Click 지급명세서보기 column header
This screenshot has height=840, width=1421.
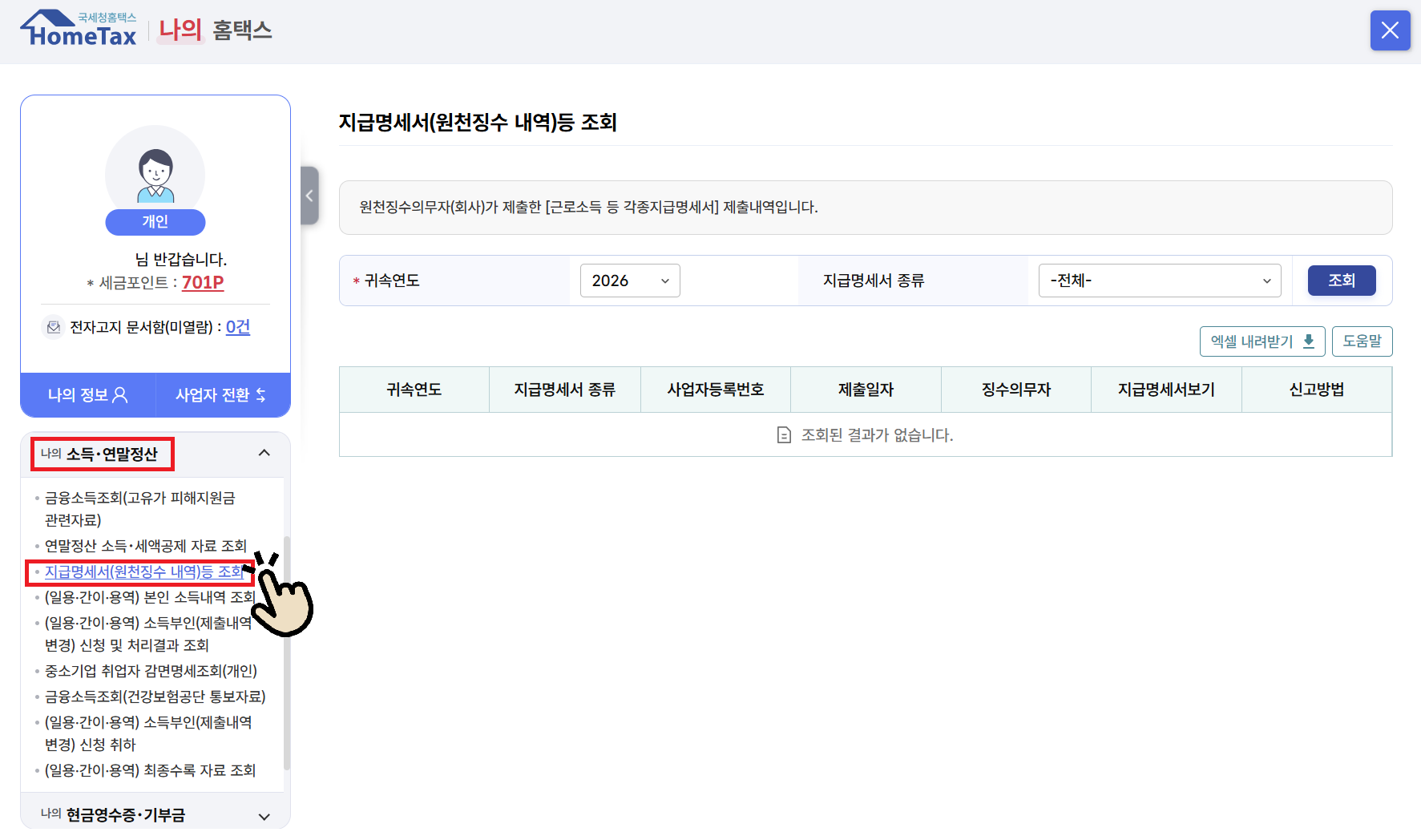click(1166, 390)
